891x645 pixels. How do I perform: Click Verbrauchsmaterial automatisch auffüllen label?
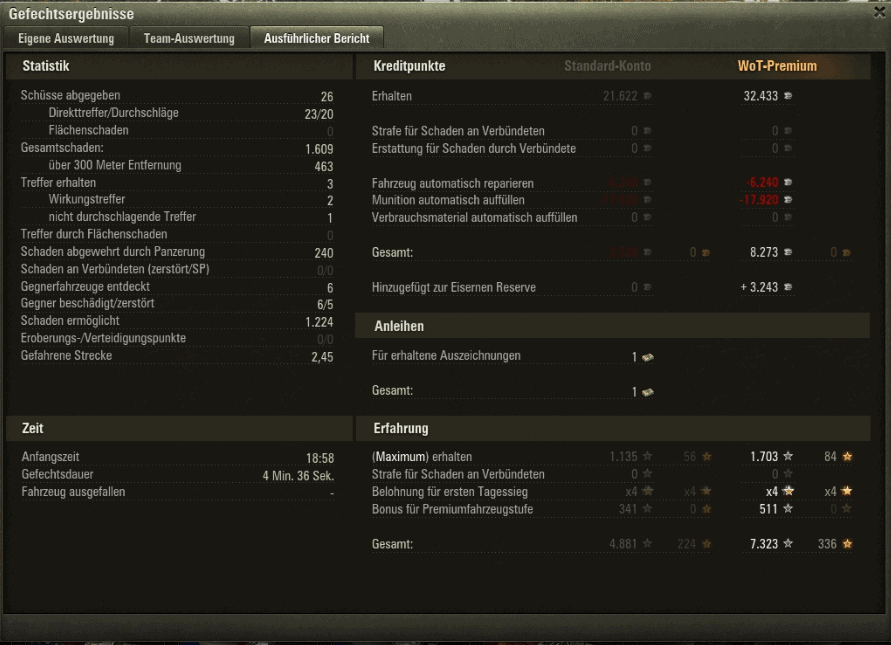[474, 218]
